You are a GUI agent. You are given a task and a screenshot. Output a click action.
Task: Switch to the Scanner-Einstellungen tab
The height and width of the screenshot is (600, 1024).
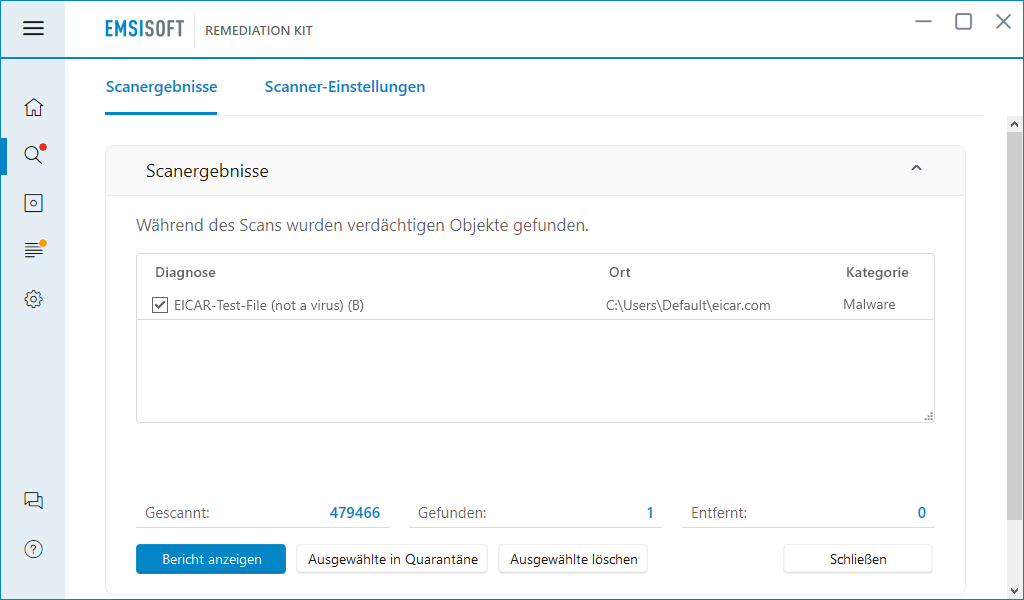click(345, 87)
